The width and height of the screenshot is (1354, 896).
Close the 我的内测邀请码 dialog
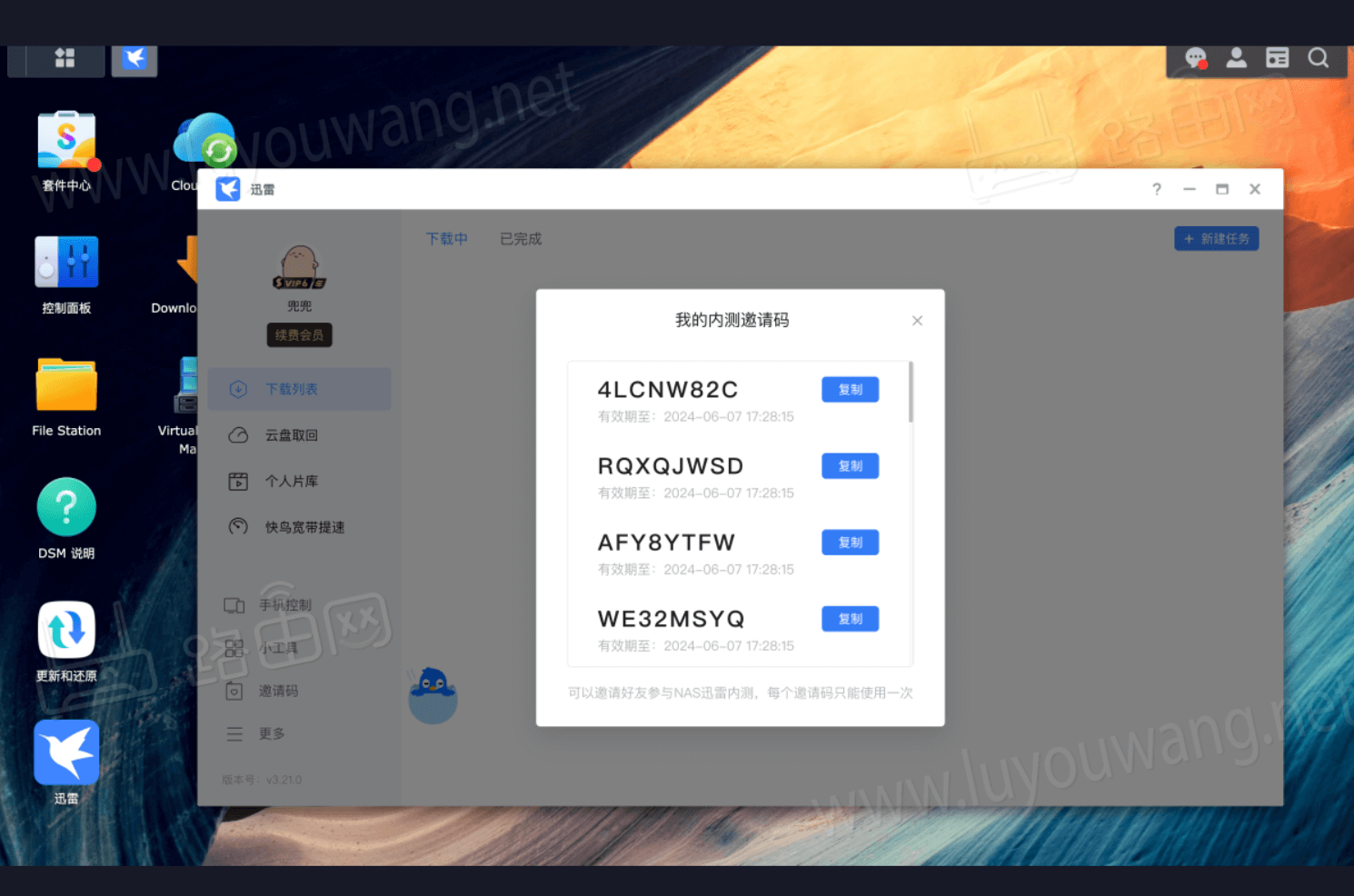[x=917, y=321]
